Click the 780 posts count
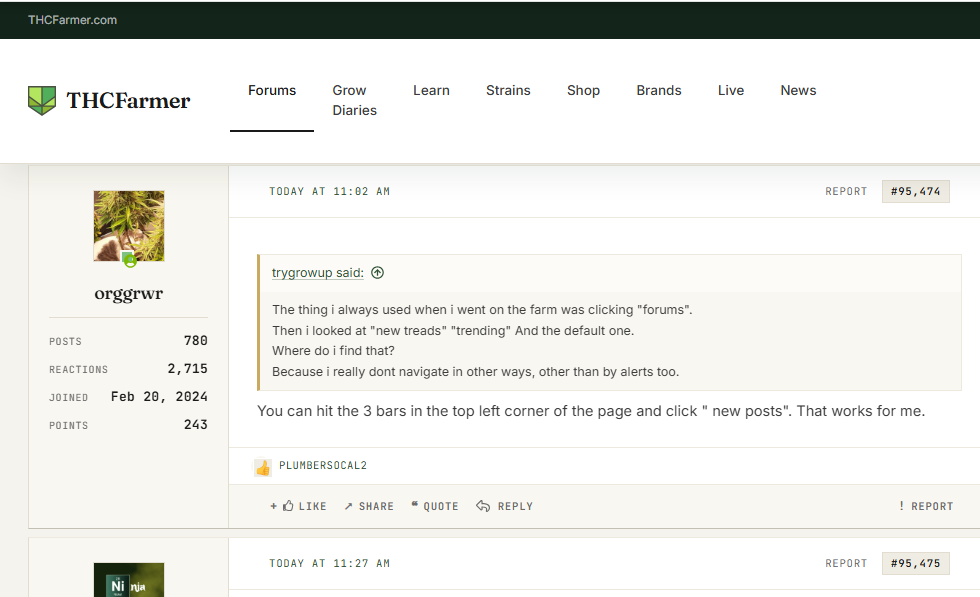This screenshot has height=597, width=980. pyautogui.click(x=196, y=341)
